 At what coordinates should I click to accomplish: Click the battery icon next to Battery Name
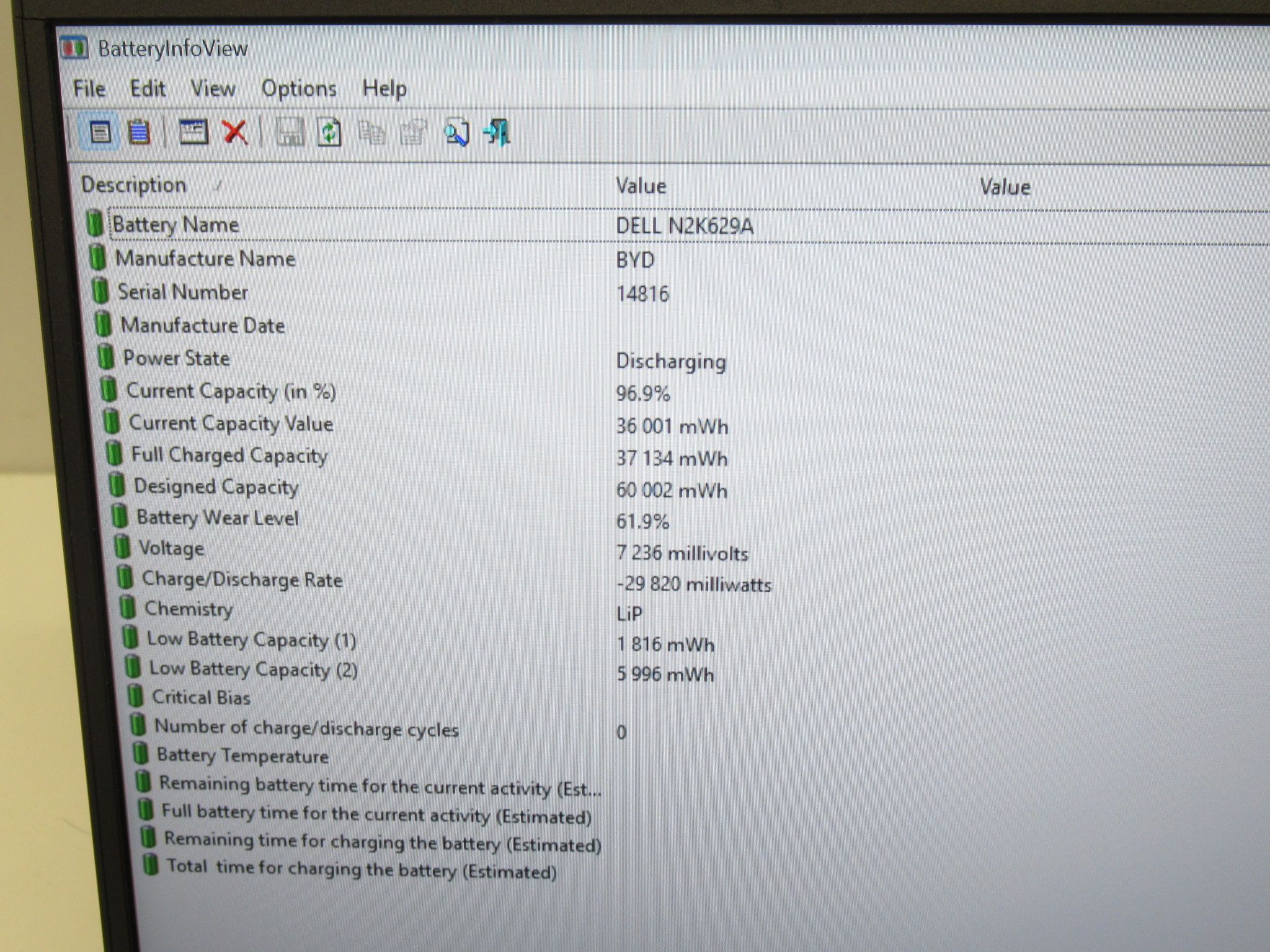(94, 223)
